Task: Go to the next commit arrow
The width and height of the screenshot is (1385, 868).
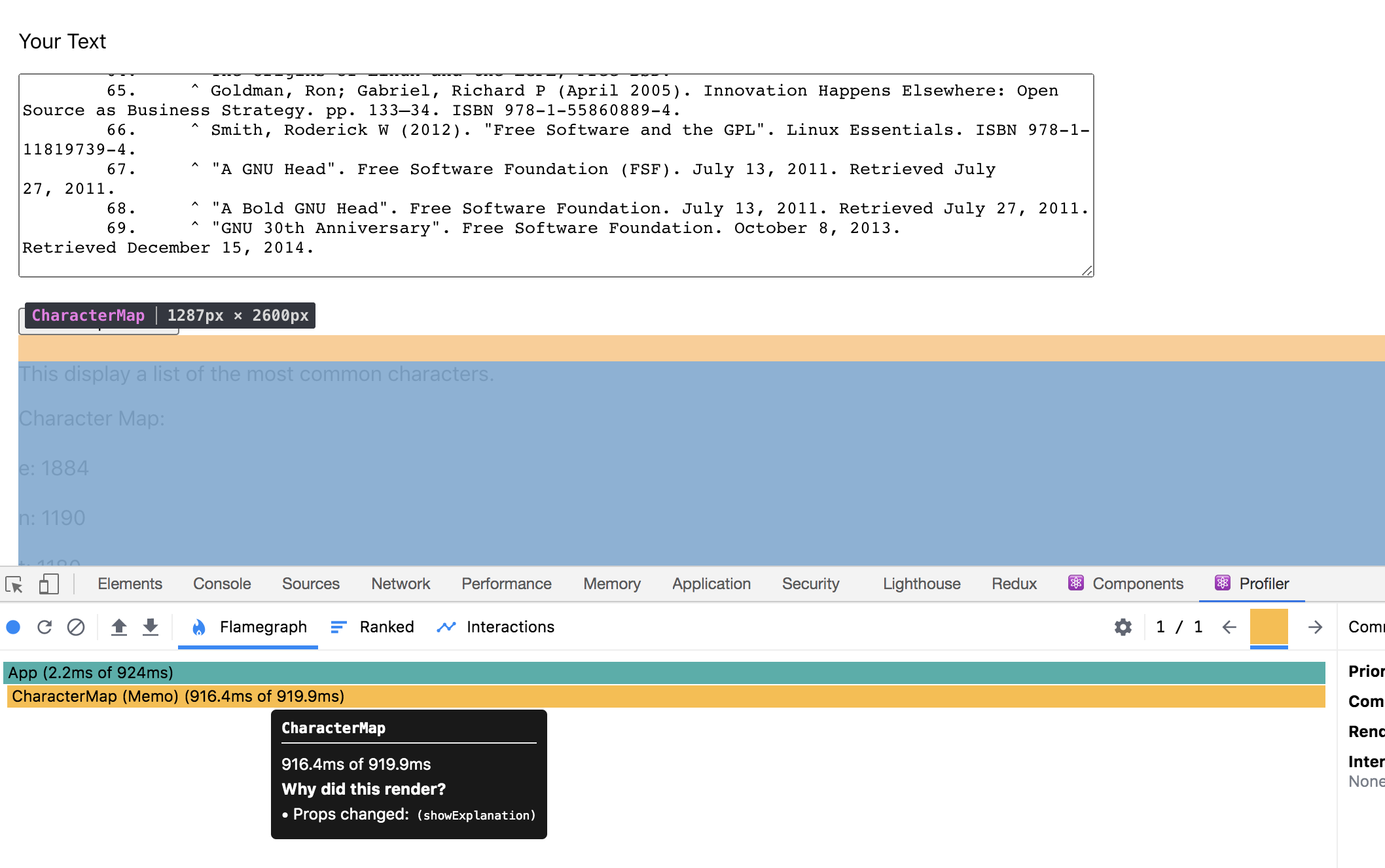Action: [1316, 627]
